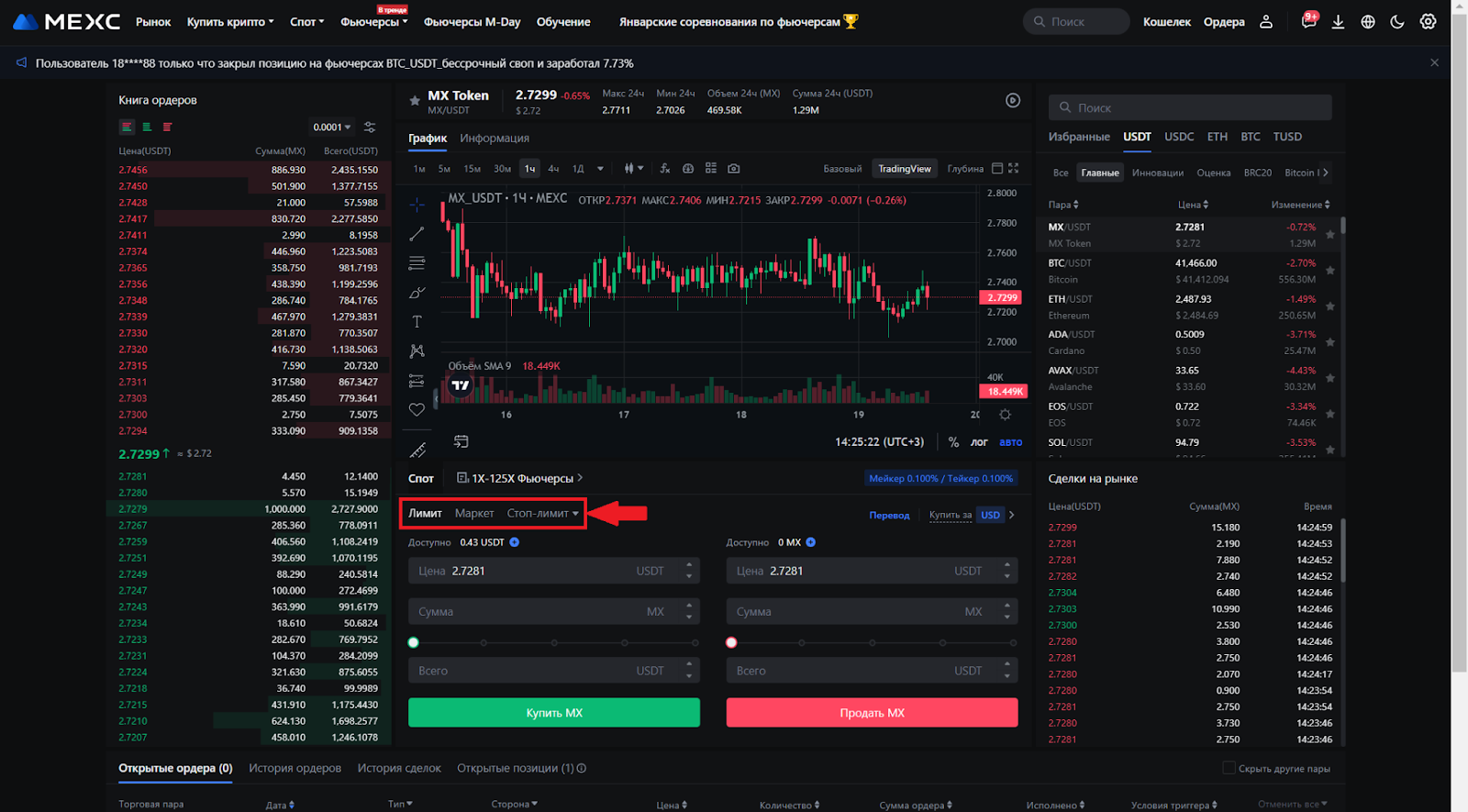The width and height of the screenshot is (1468, 812).
Task: Select the text annotation tool
Action: click(417, 321)
